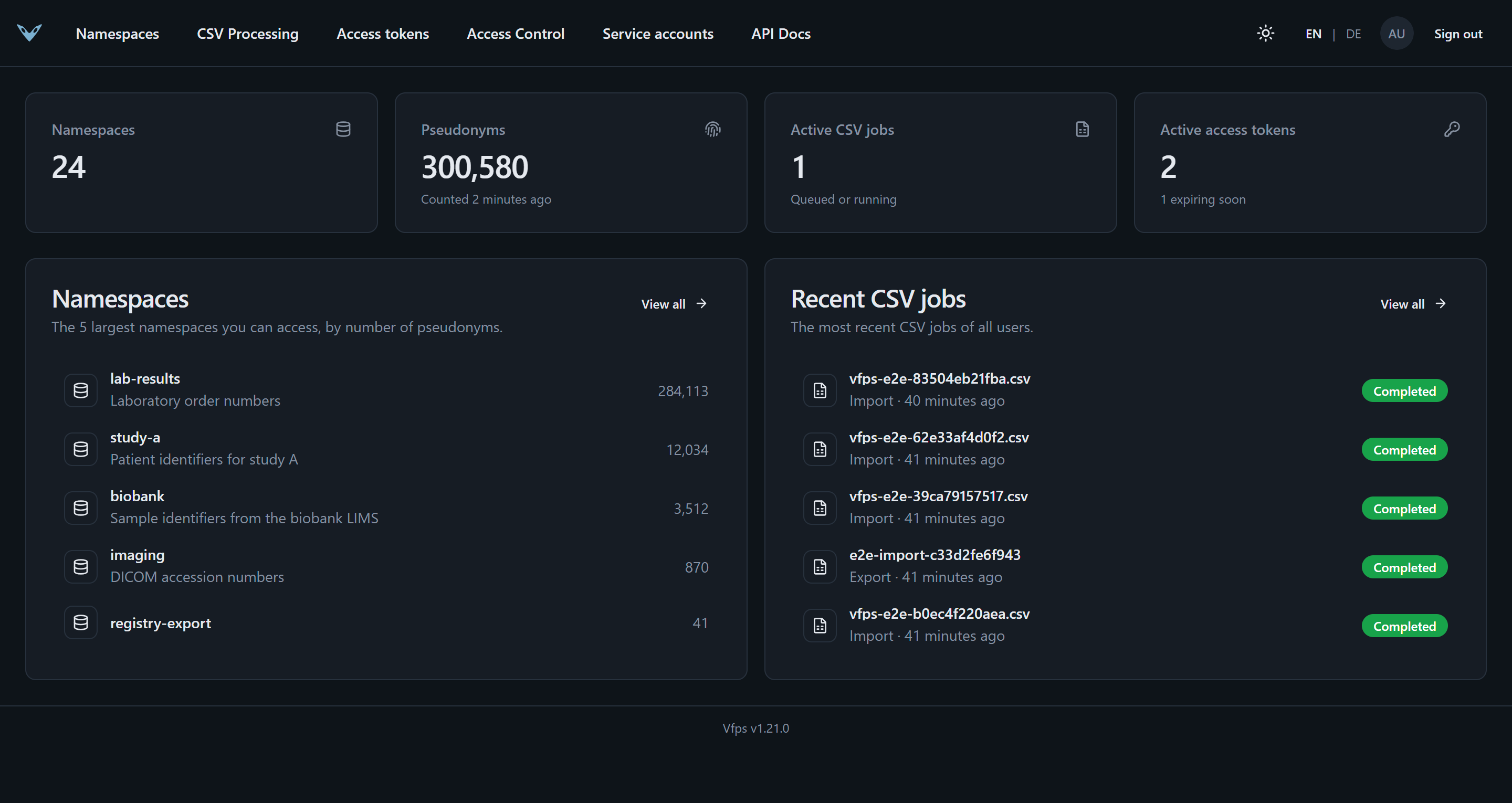This screenshot has height=803, width=1512.
Task: Click the file icon beside vfps-e2e-39ca79157517.csv
Action: [820, 508]
